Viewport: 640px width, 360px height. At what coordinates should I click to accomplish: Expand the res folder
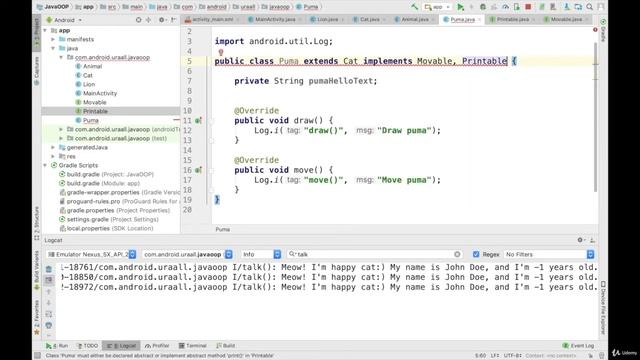(x=53, y=156)
